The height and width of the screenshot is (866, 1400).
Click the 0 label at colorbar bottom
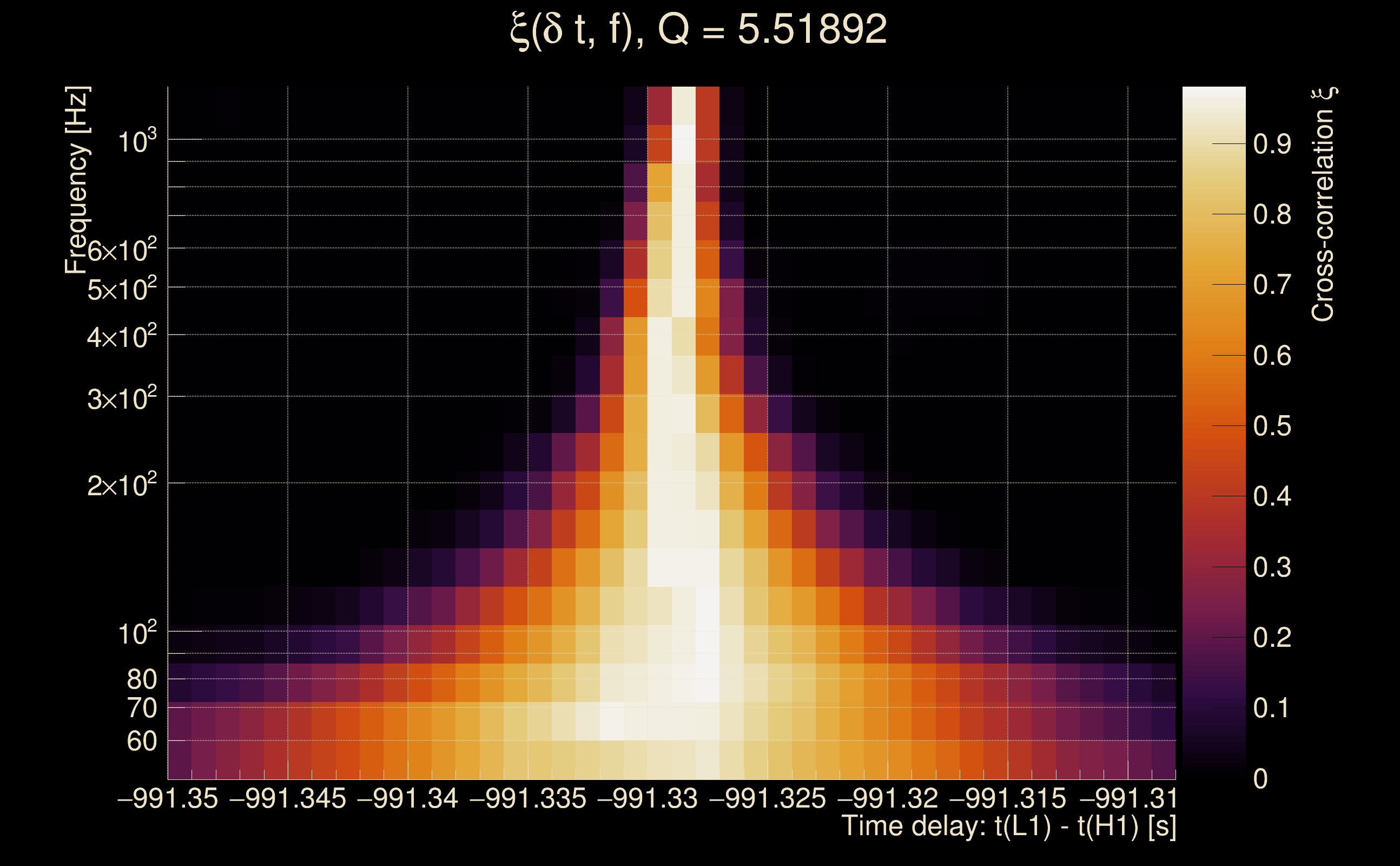(1260, 779)
